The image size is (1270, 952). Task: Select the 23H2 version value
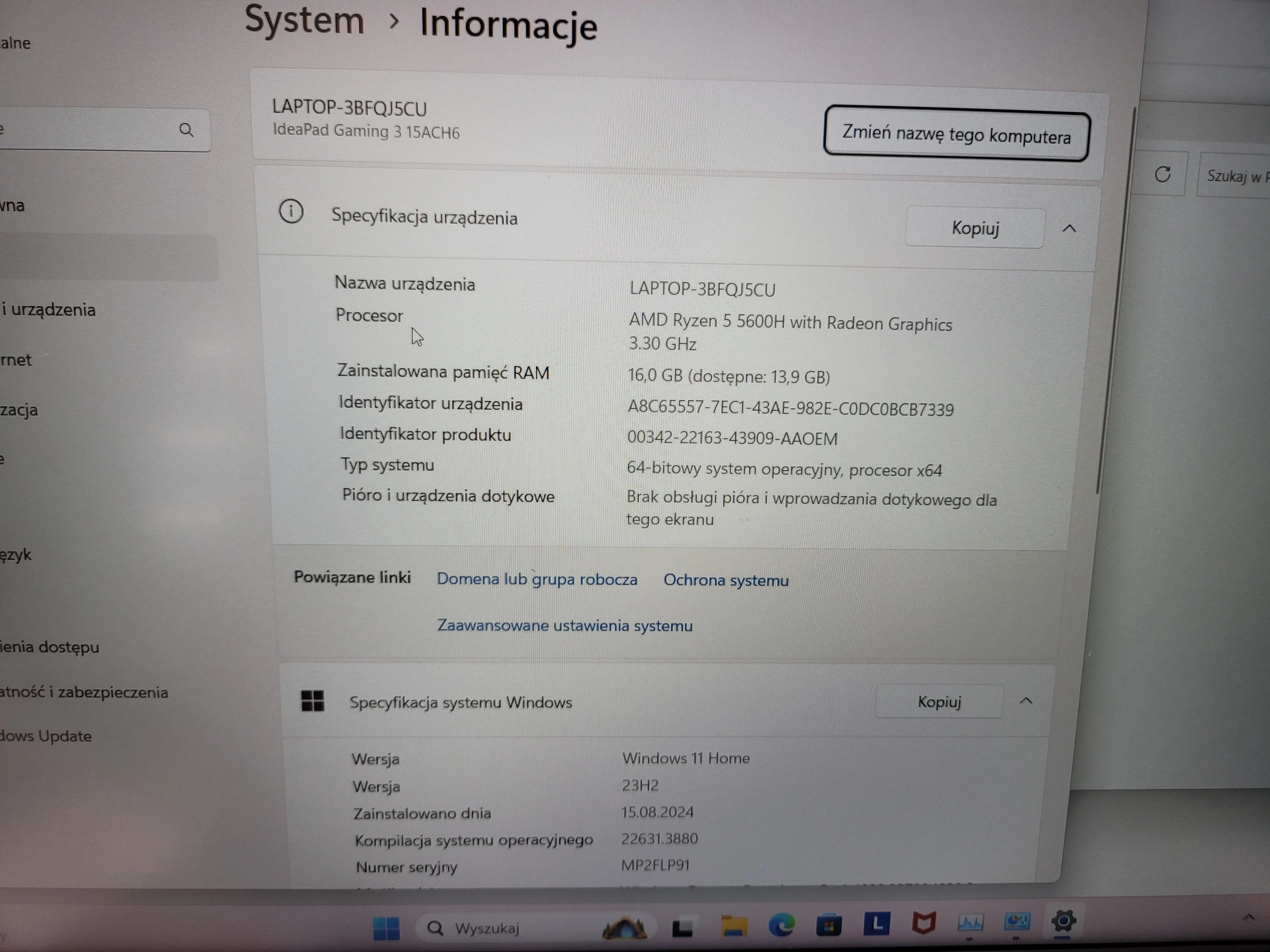[x=640, y=785]
